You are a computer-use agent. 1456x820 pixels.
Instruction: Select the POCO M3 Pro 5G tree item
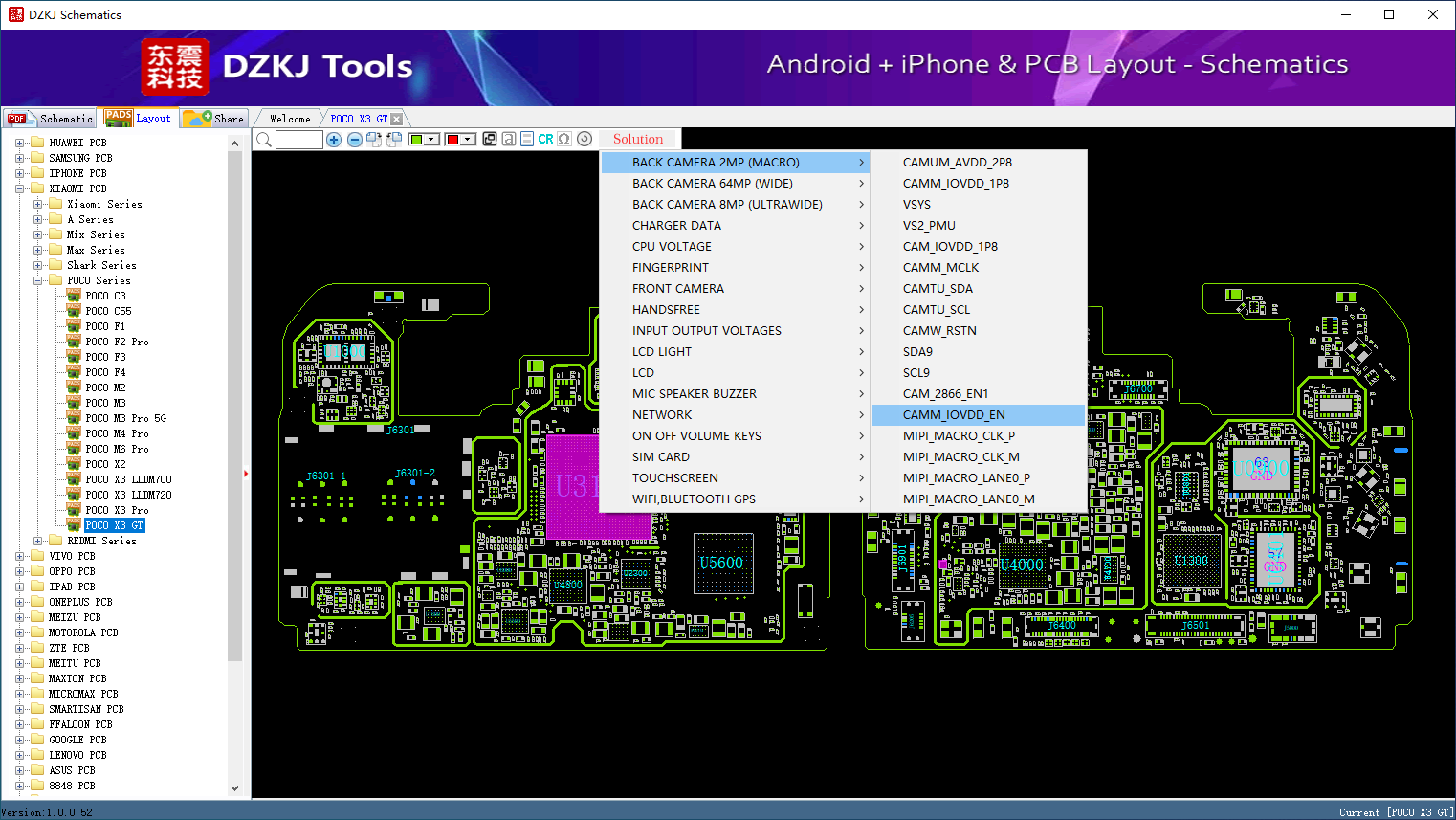coord(125,418)
